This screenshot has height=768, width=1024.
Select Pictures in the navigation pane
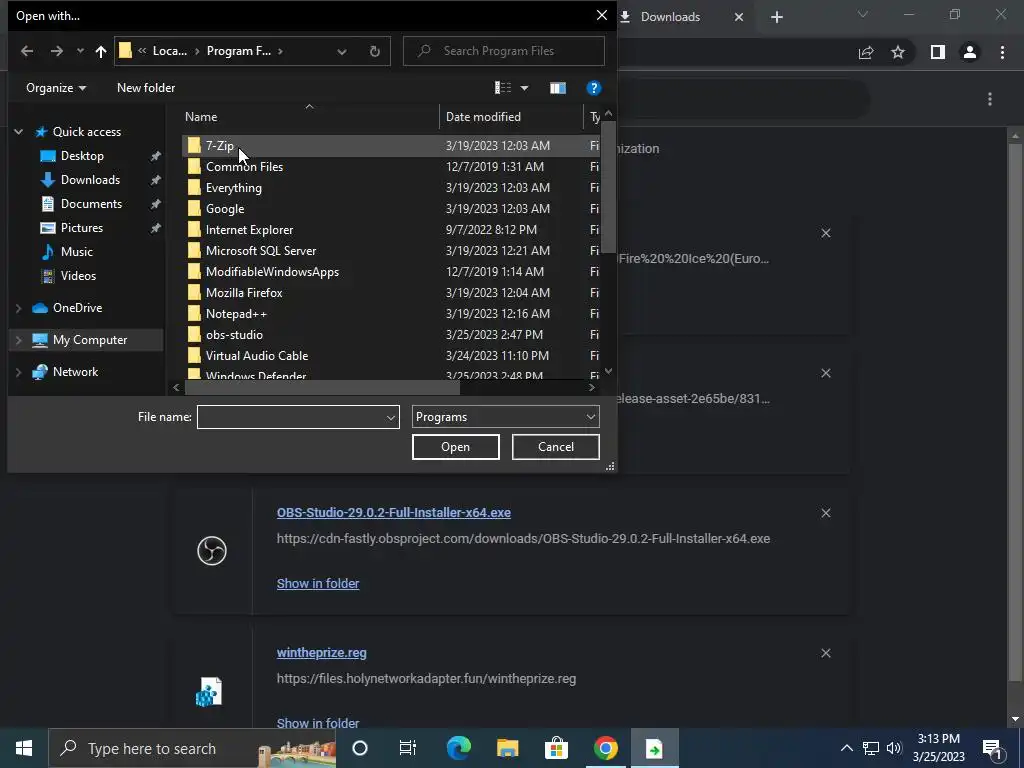point(81,228)
